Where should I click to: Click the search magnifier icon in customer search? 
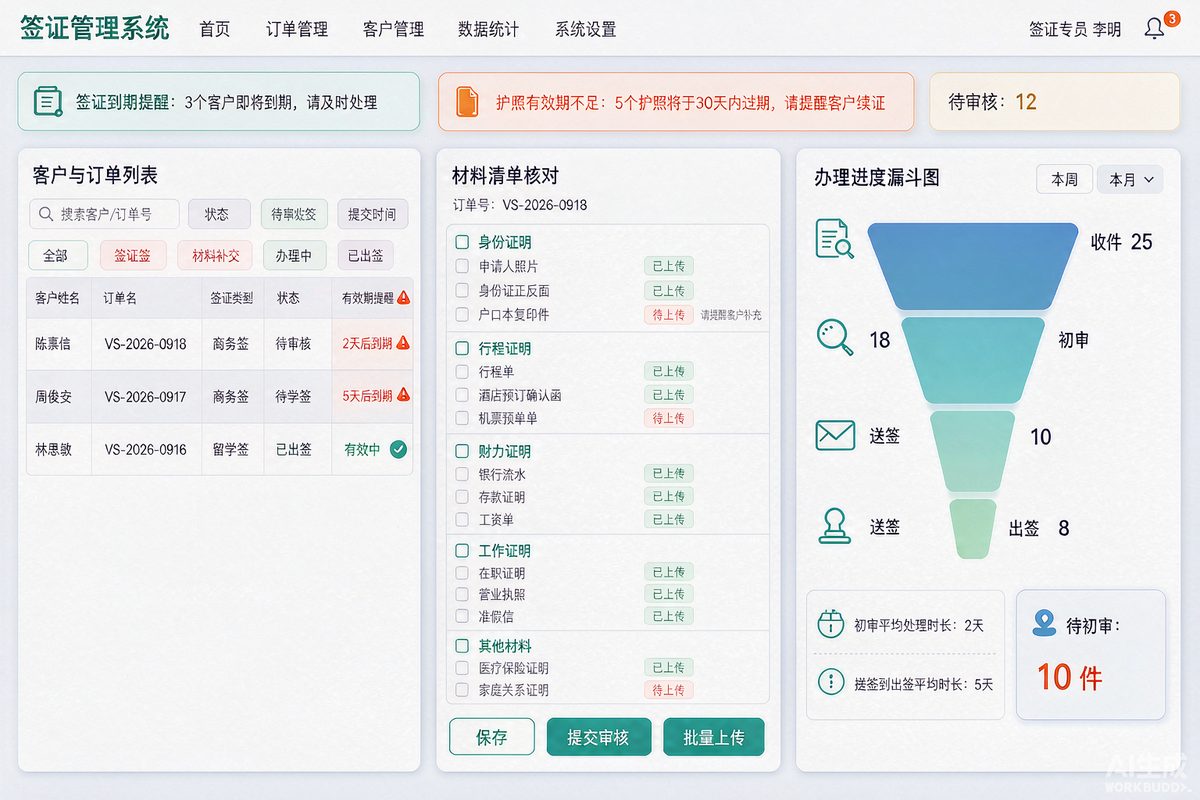(x=46, y=214)
